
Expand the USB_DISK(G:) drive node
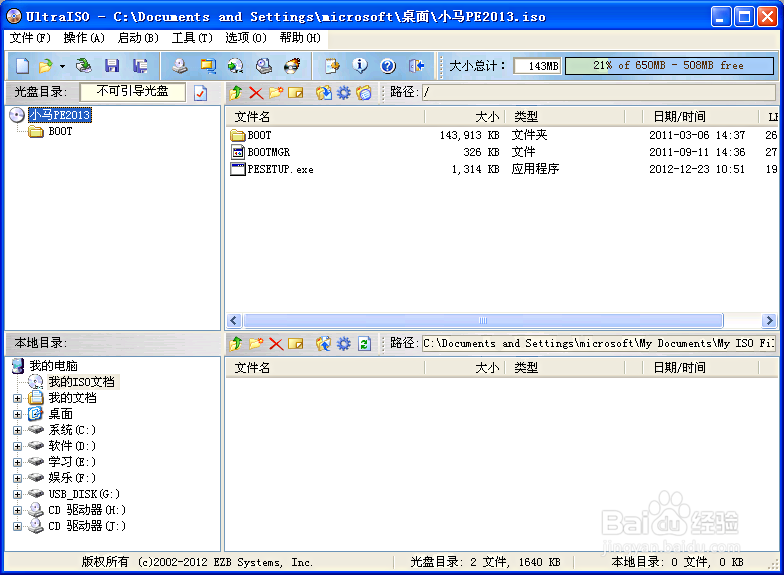coord(18,494)
